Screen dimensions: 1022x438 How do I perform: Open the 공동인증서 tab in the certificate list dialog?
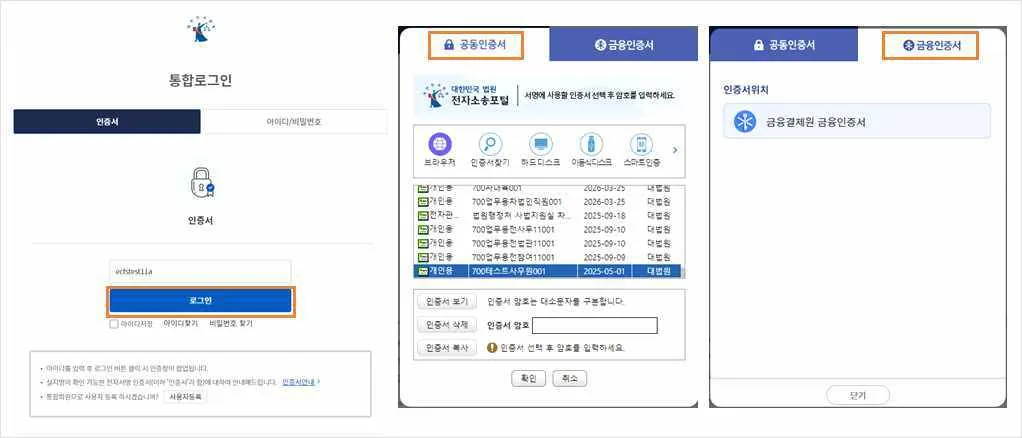click(x=475, y=45)
